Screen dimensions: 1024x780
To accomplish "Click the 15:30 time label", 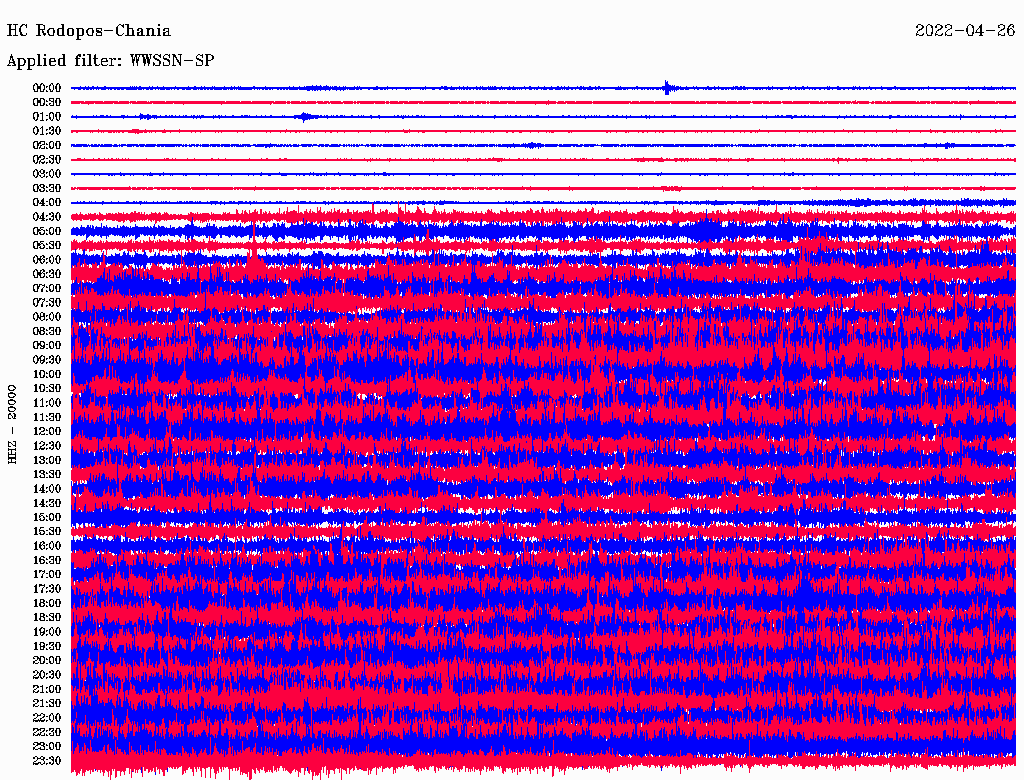I will click(x=47, y=532).
